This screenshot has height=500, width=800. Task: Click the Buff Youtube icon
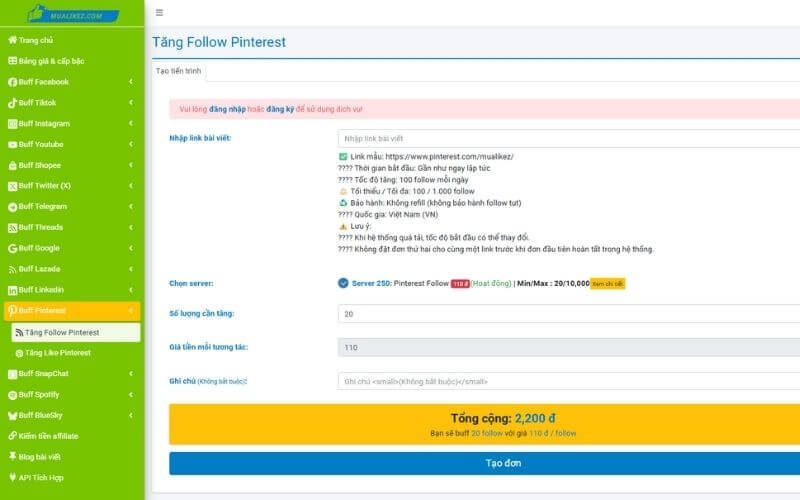click(x=12, y=144)
